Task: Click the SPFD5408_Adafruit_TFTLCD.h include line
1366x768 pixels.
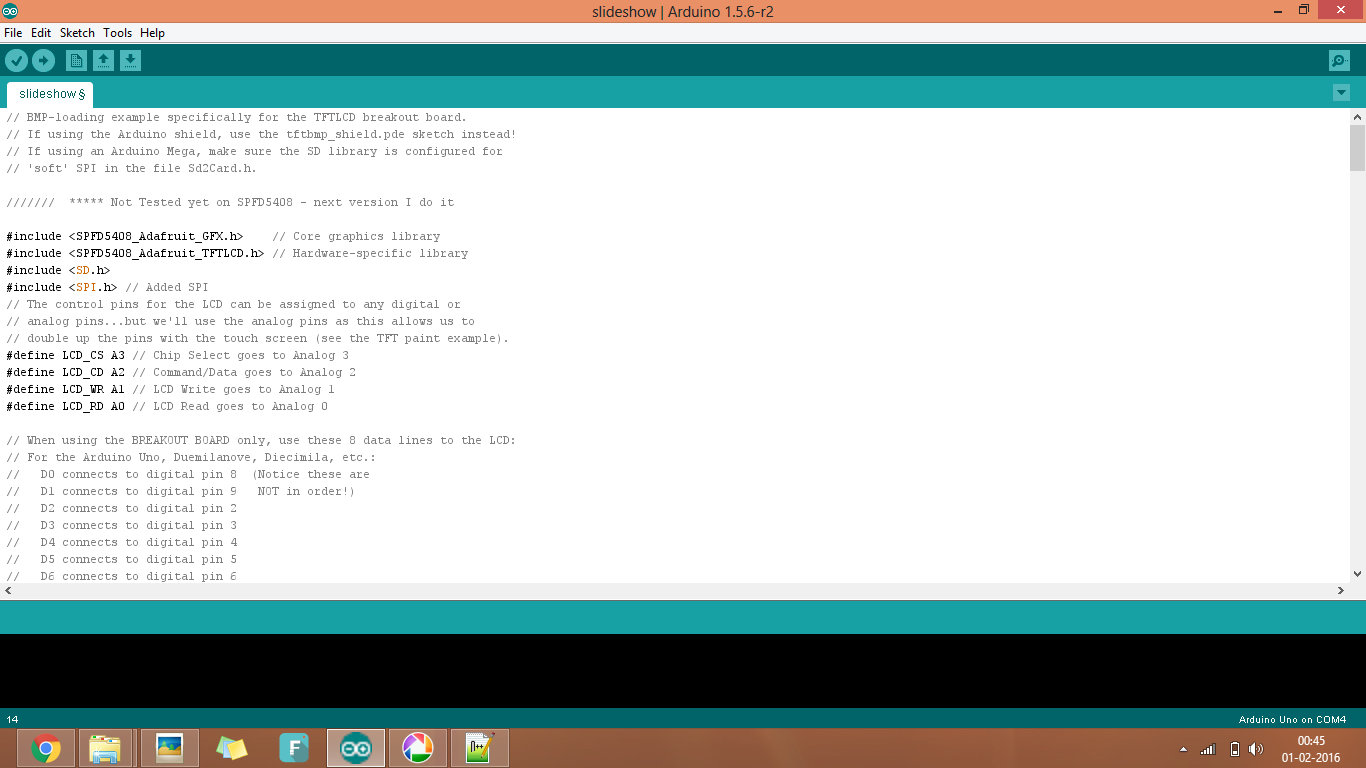Action: 237,253
